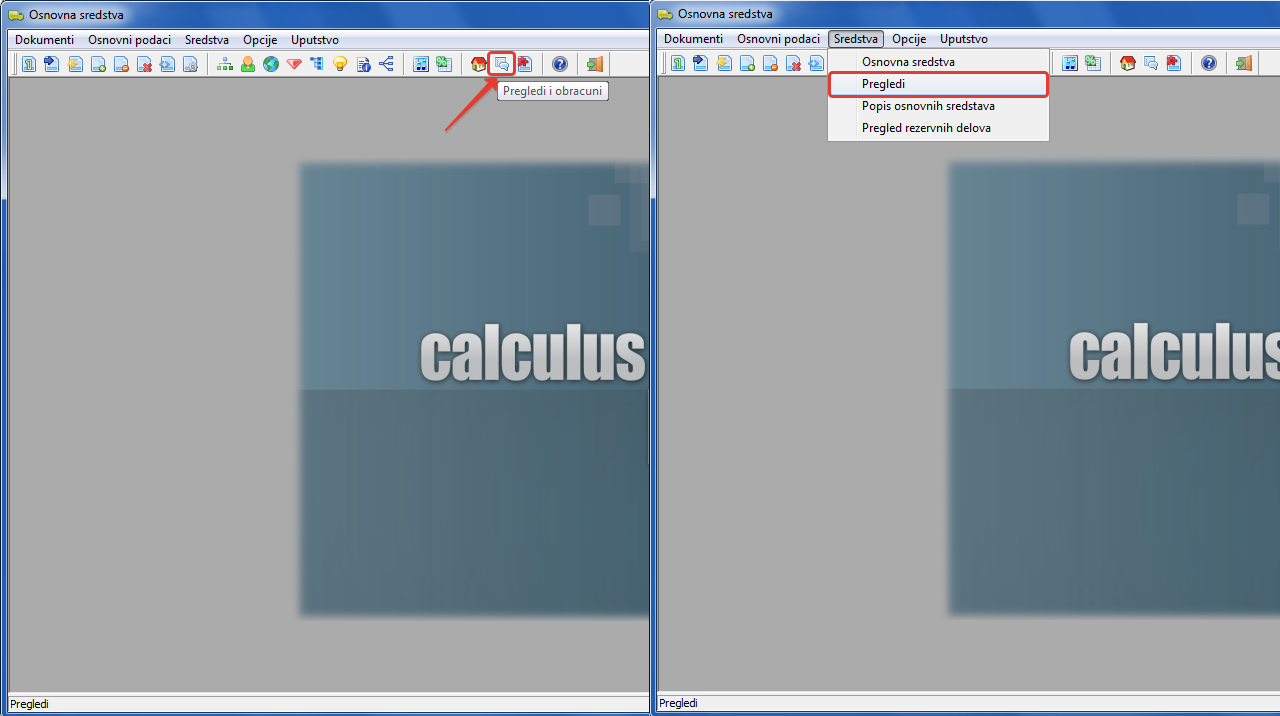Click the blue table grid icon in the window with the open Sredstva menu
The height and width of the screenshot is (716, 1280).
[1070, 63]
